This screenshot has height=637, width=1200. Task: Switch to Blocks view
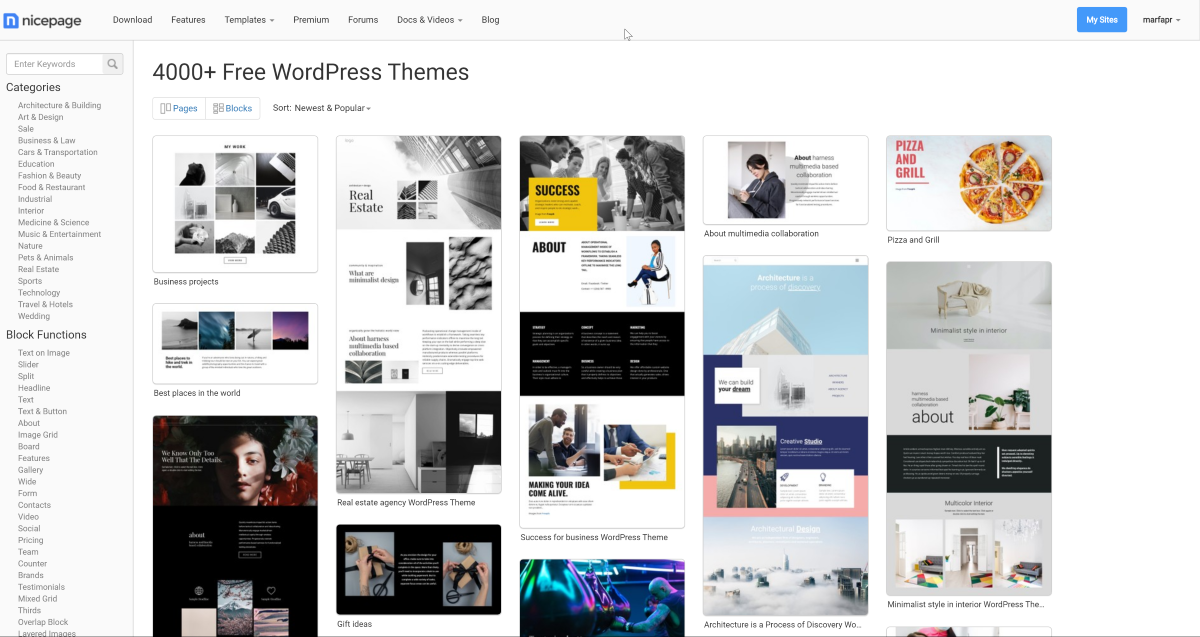coord(233,108)
